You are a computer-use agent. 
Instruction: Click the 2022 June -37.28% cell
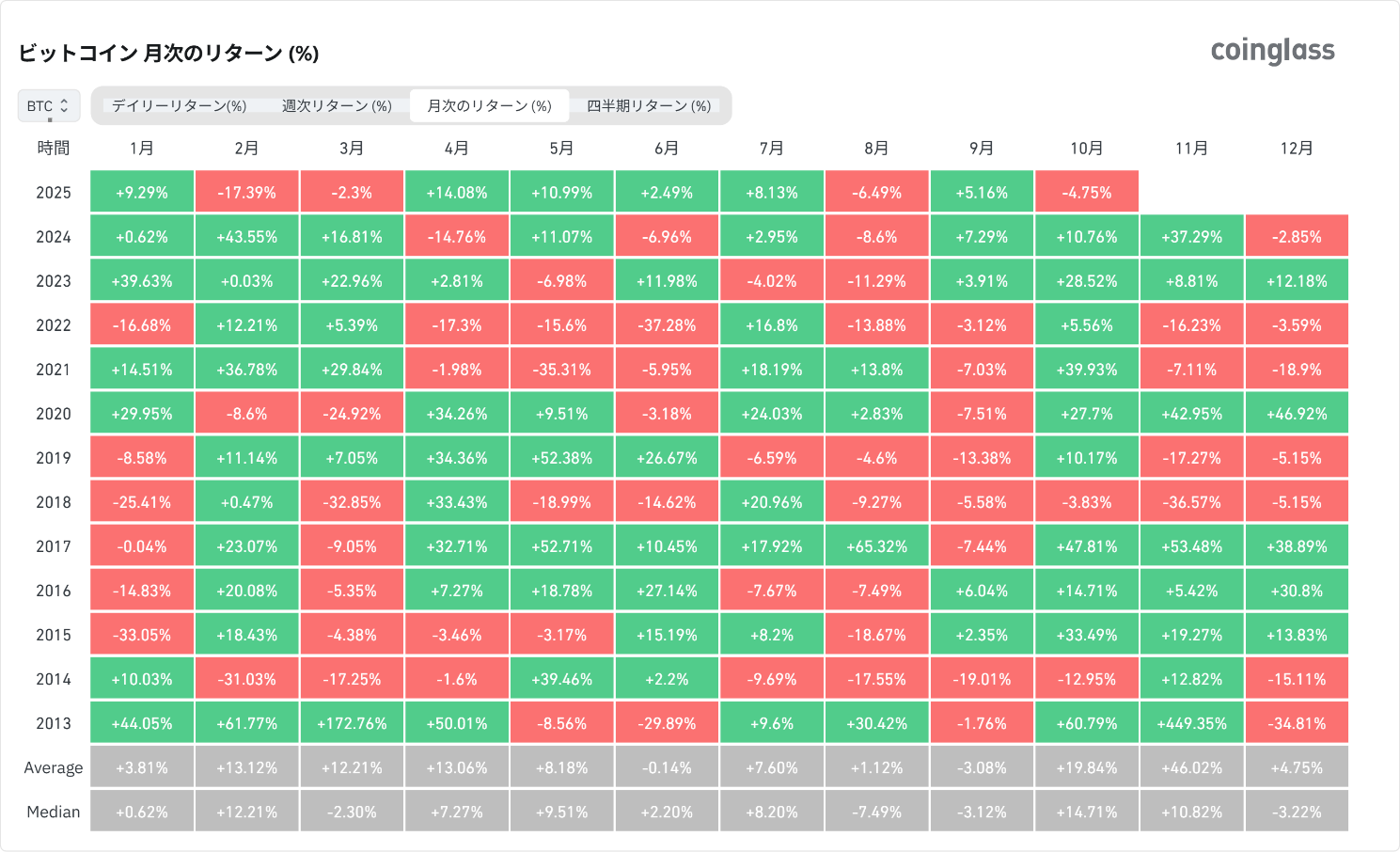(667, 325)
